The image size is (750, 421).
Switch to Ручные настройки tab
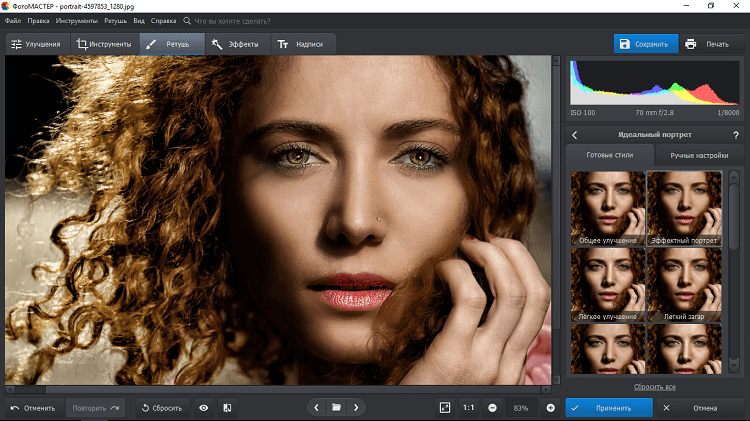(699, 155)
